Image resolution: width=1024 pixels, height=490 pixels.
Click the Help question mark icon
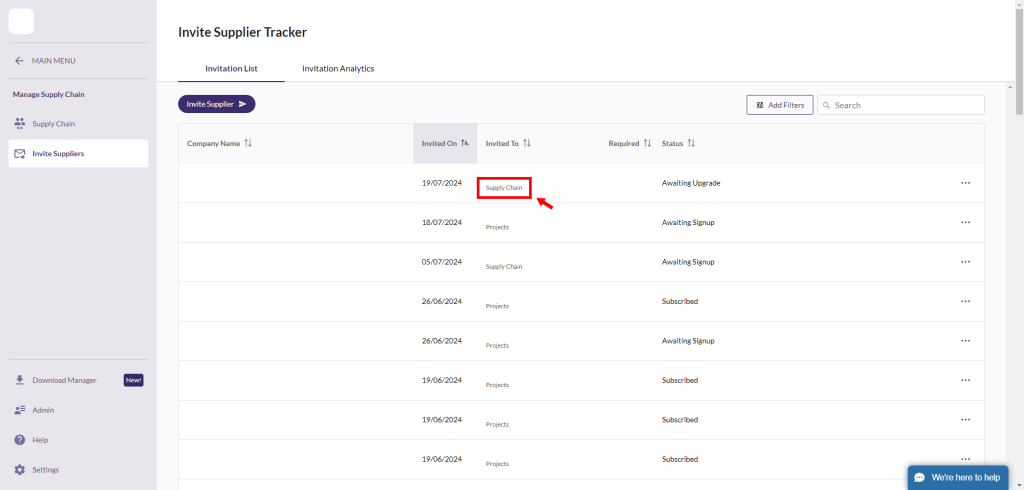pos(20,440)
